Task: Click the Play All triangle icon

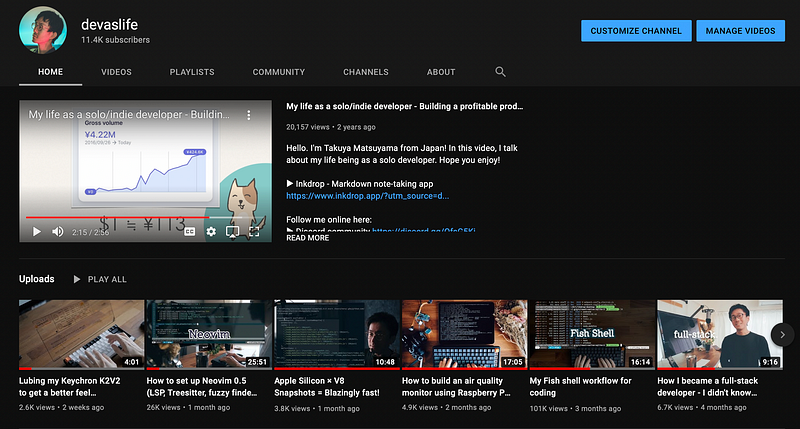Action: [x=77, y=279]
